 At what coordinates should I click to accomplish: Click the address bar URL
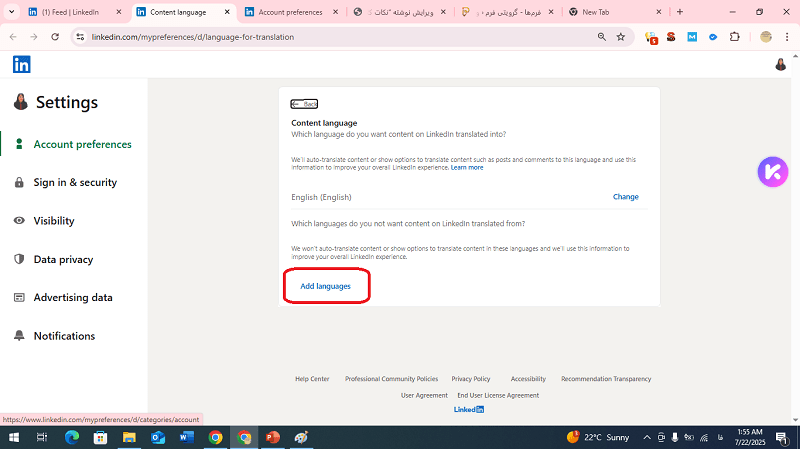(x=193, y=37)
